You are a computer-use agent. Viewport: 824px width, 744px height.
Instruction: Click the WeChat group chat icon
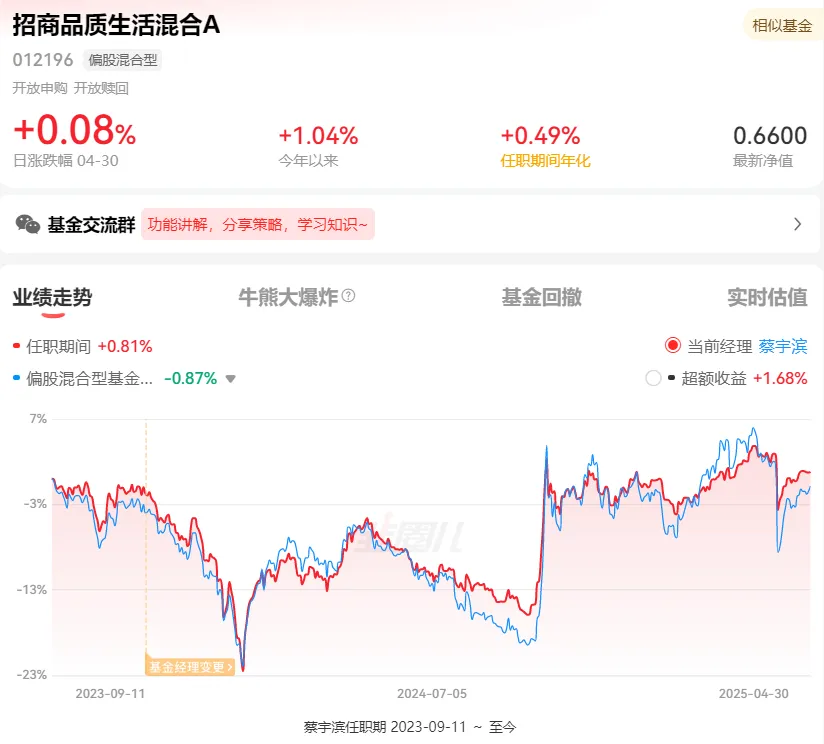coord(28,224)
